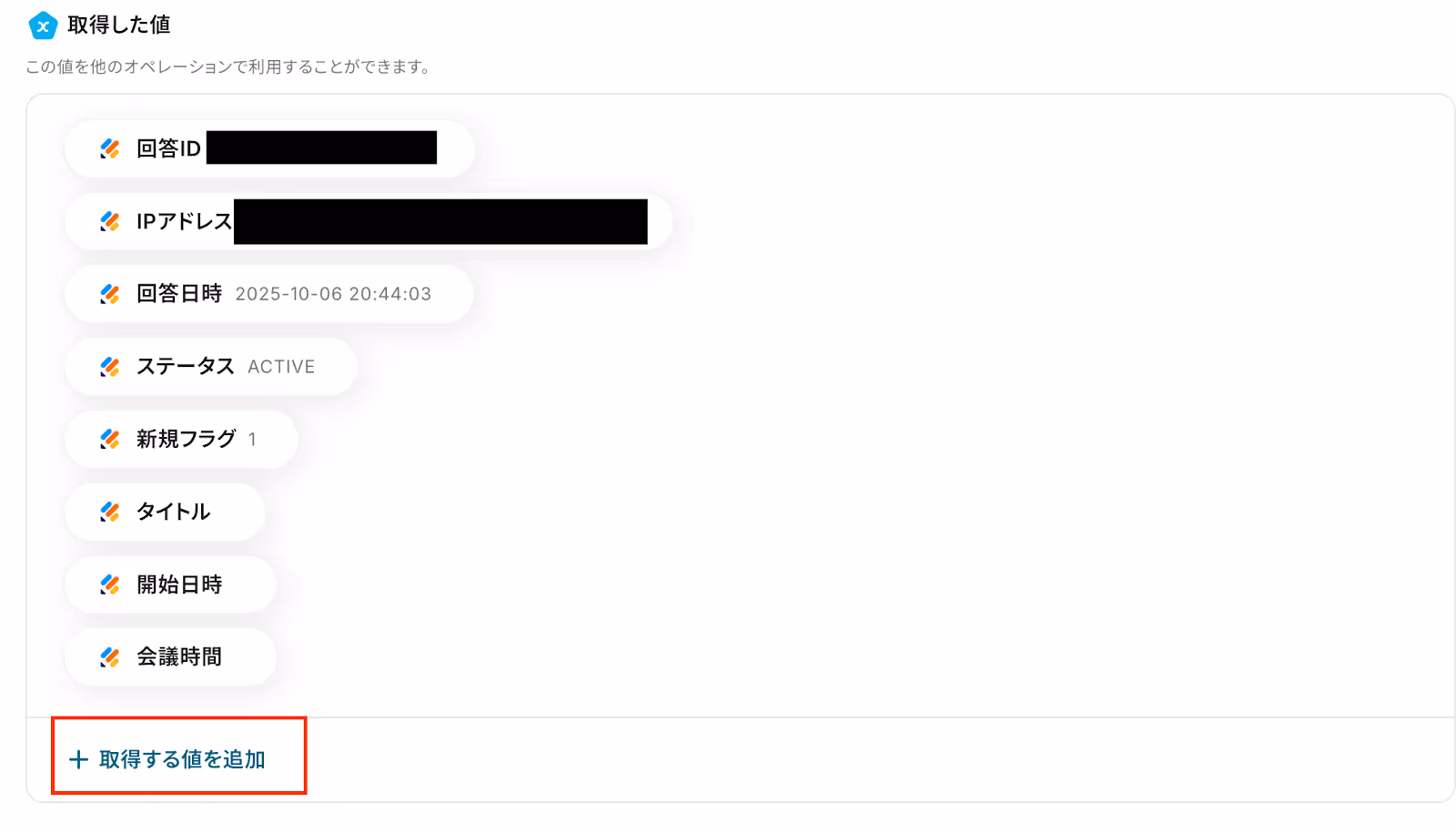Click the plus icon beside 取得する値を追加
Image resolution: width=1456 pixels, height=833 pixels.
79,759
